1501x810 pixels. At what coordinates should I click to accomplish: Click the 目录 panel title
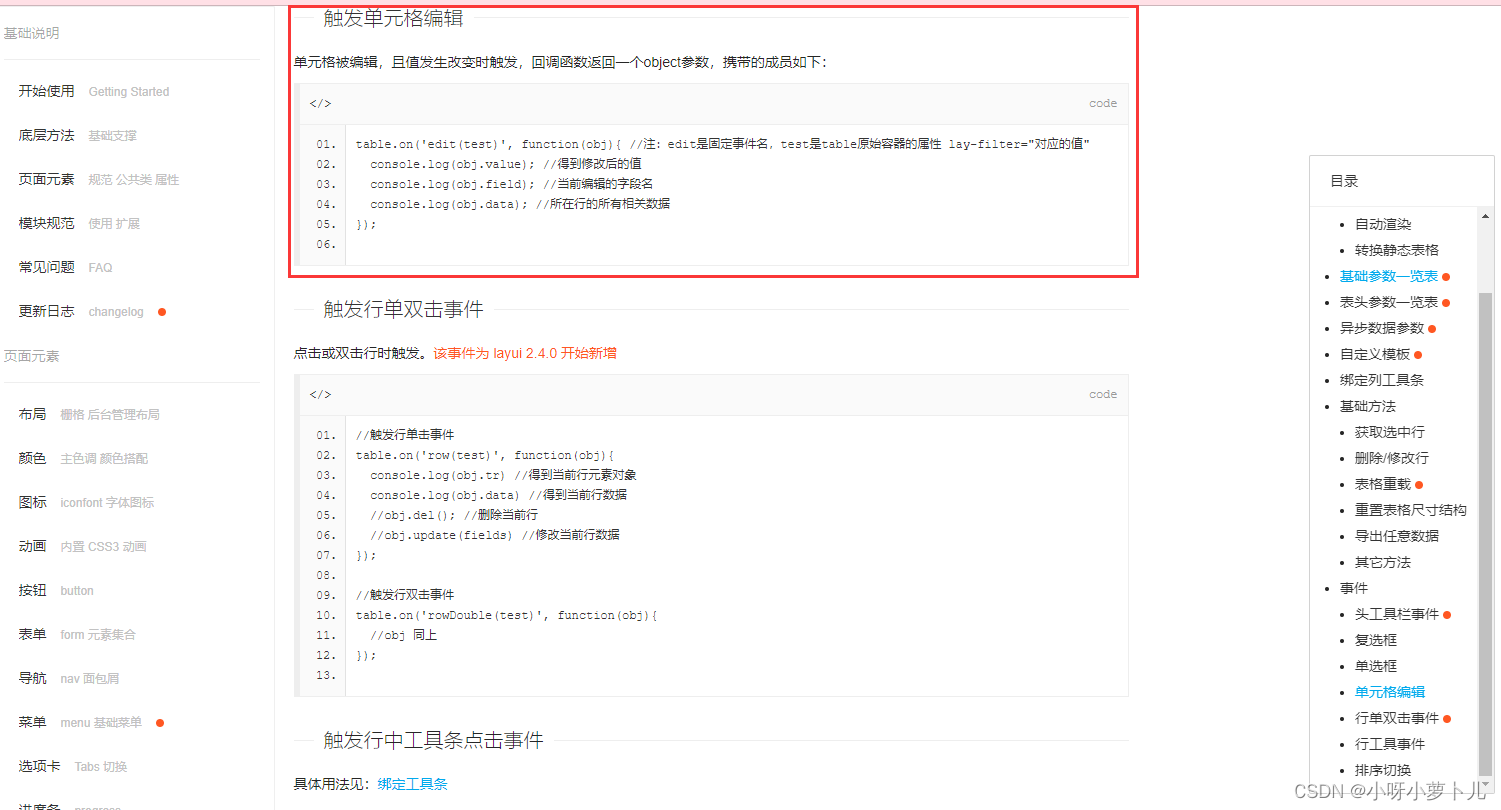[x=1344, y=181]
